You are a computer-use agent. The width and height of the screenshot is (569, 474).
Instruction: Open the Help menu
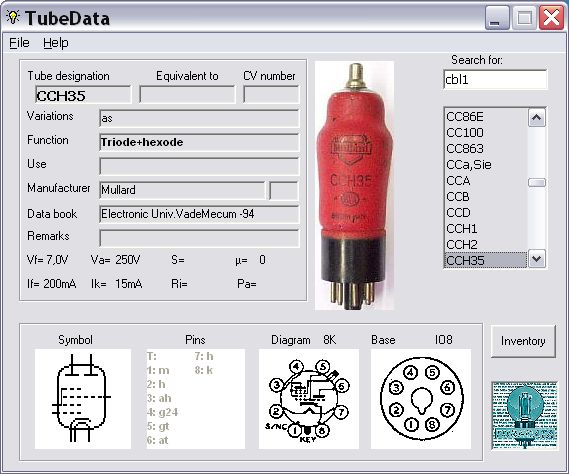[56, 43]
